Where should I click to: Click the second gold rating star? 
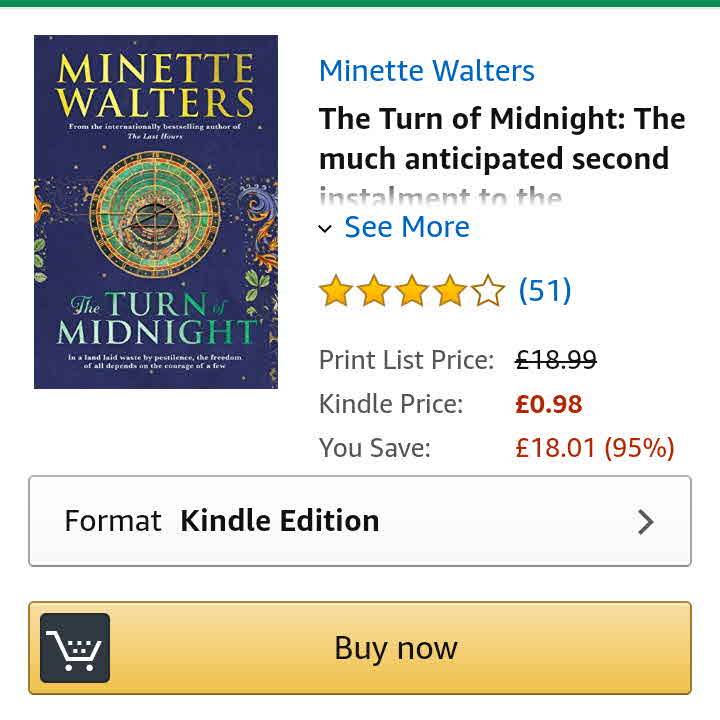click(x=374, y=292)
